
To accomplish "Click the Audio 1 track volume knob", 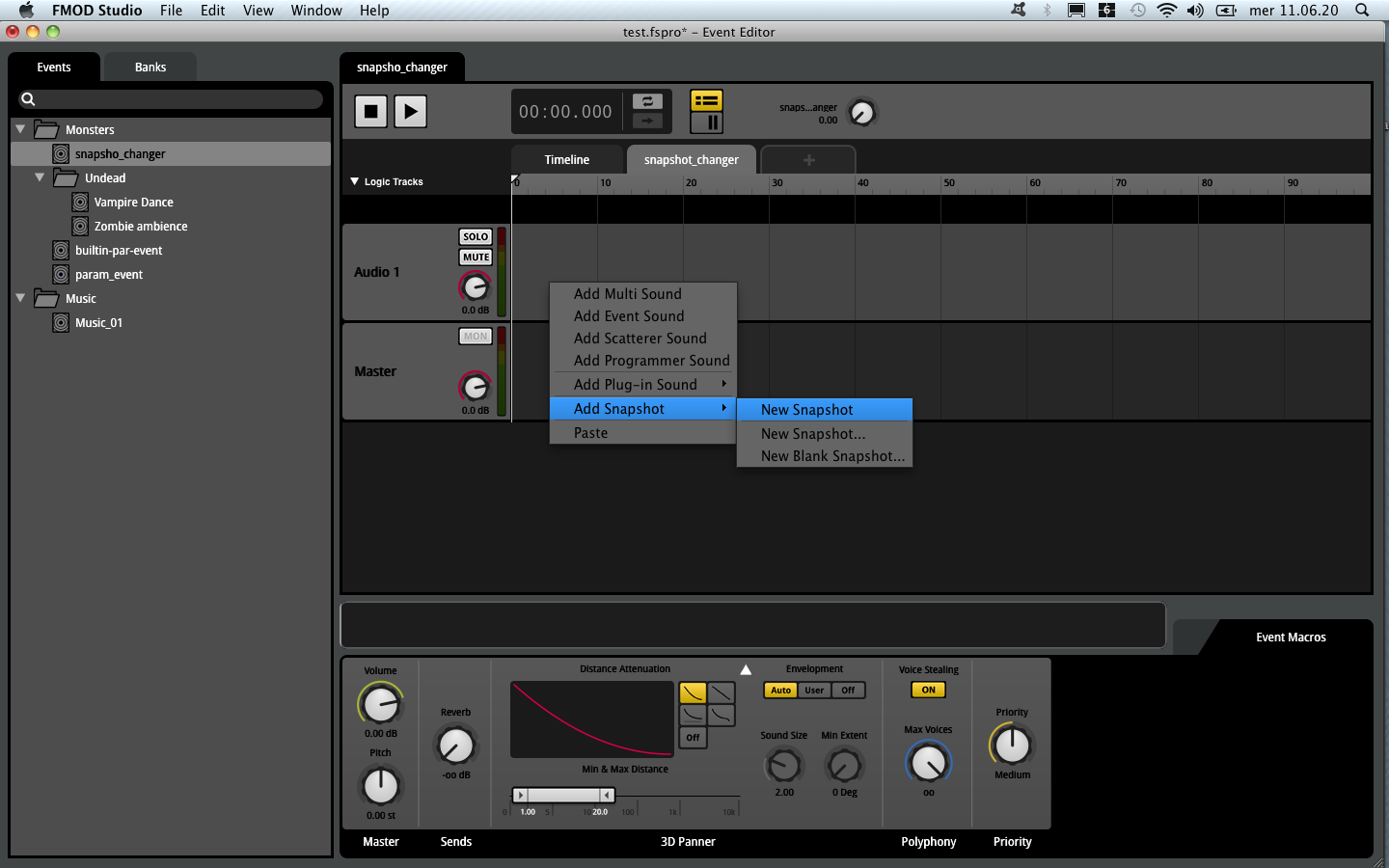I will (475, 286).
